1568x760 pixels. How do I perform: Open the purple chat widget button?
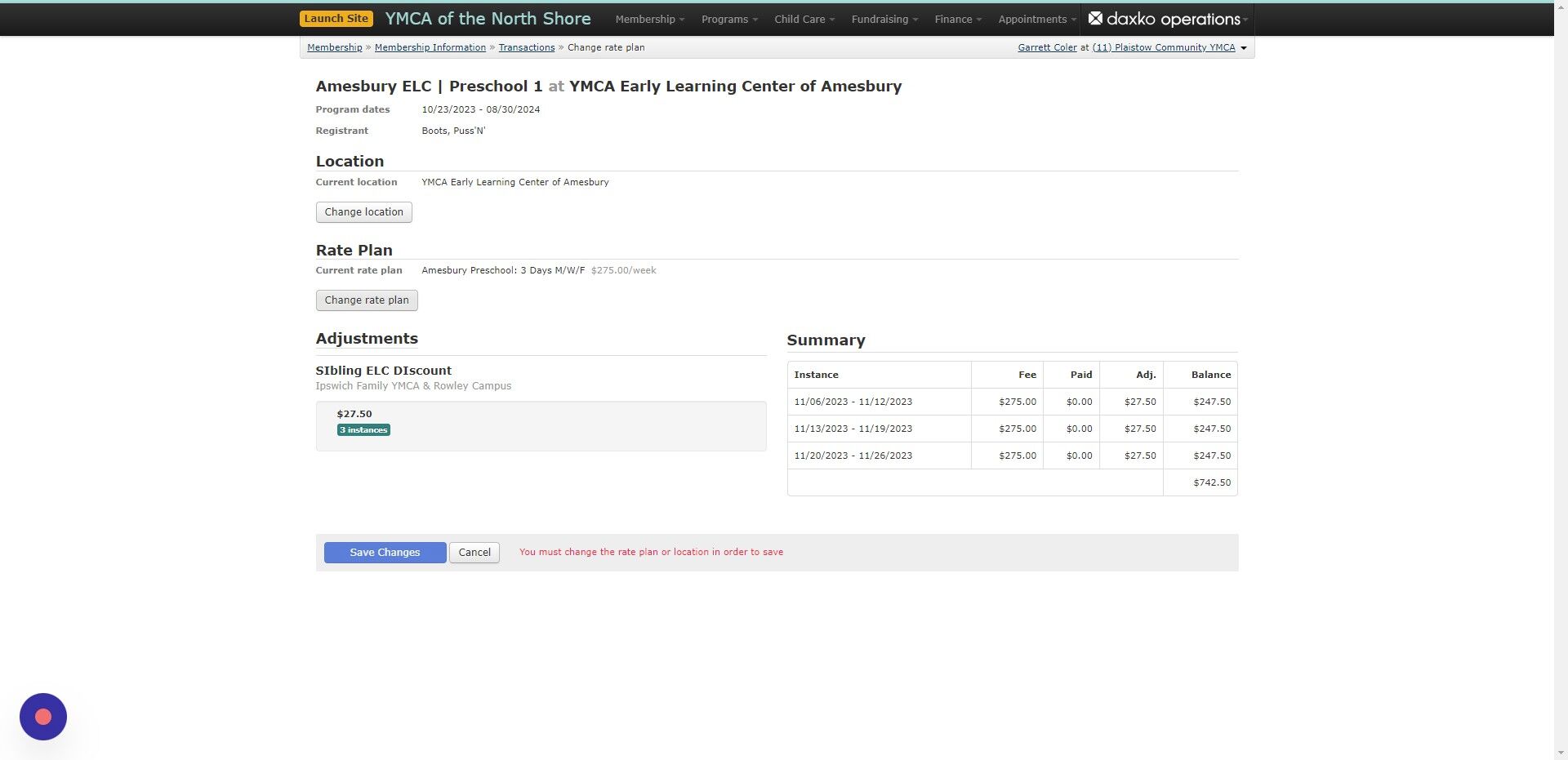(42, 716)
